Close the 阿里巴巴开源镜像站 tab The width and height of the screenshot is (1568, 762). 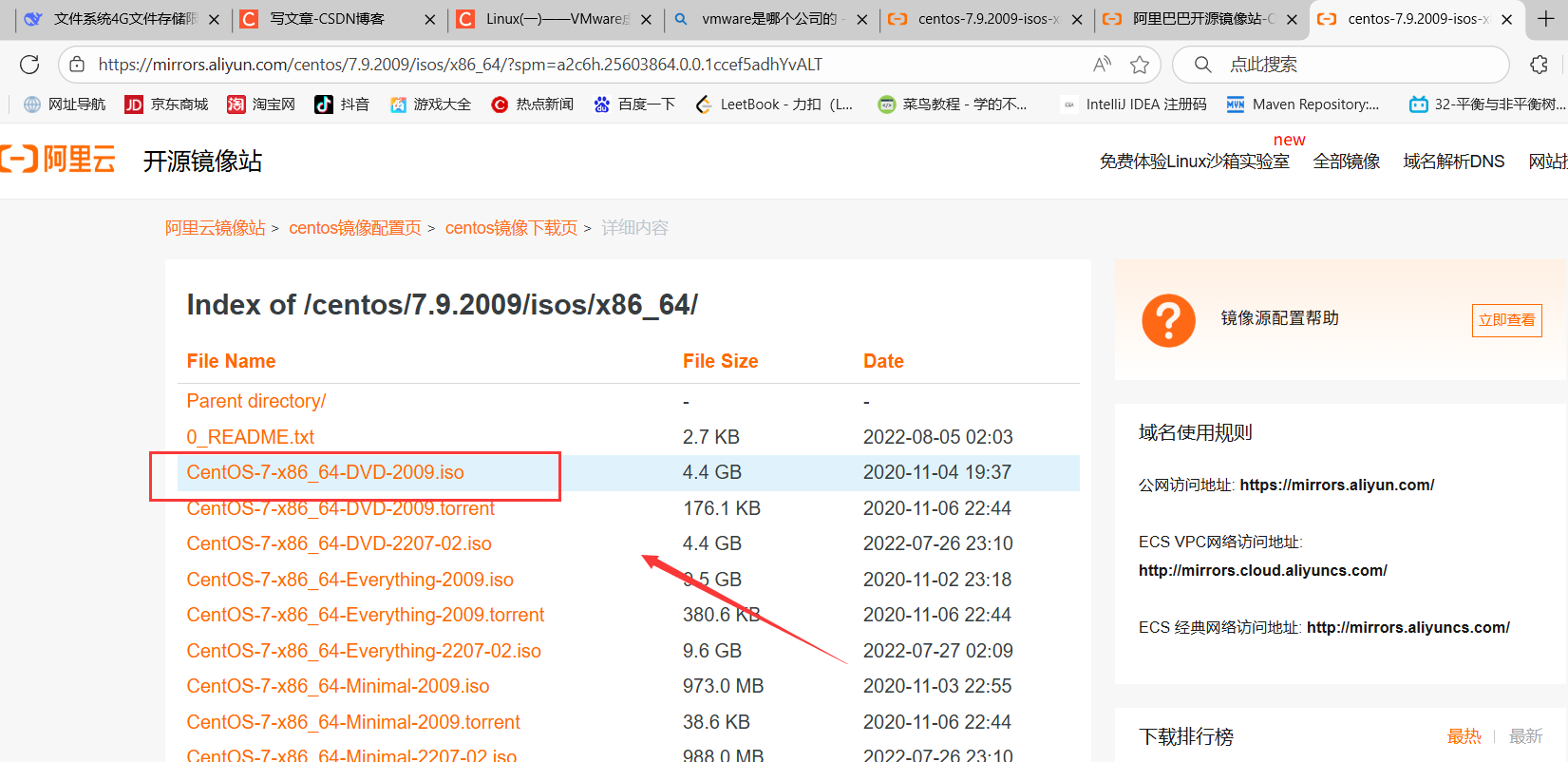click(x=1292, y=19)
